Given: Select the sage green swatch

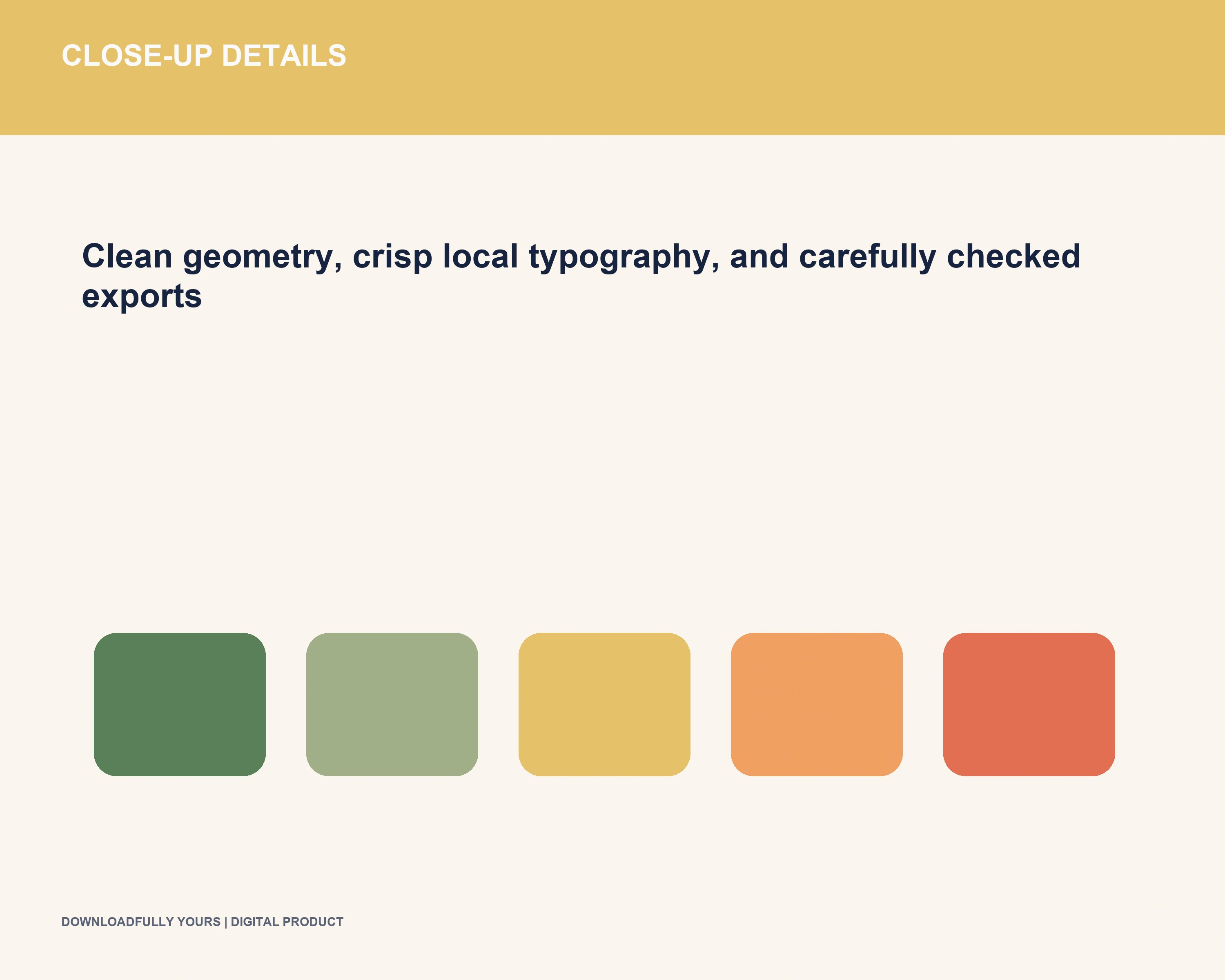Looking at the screenshot, I should pyautogui.click(x=392, y=704).
